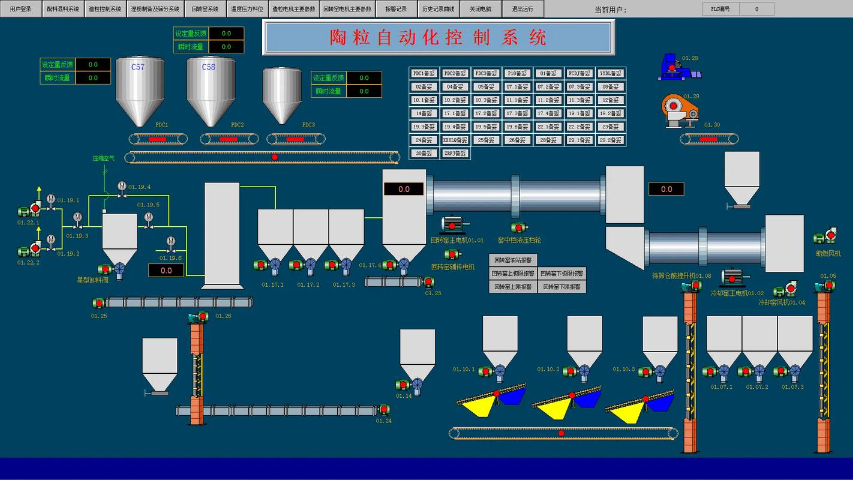This screenshot has width=853, height=480.
Task: Click the star discharge valve under the hopper
Action: (x=113, y=269)
